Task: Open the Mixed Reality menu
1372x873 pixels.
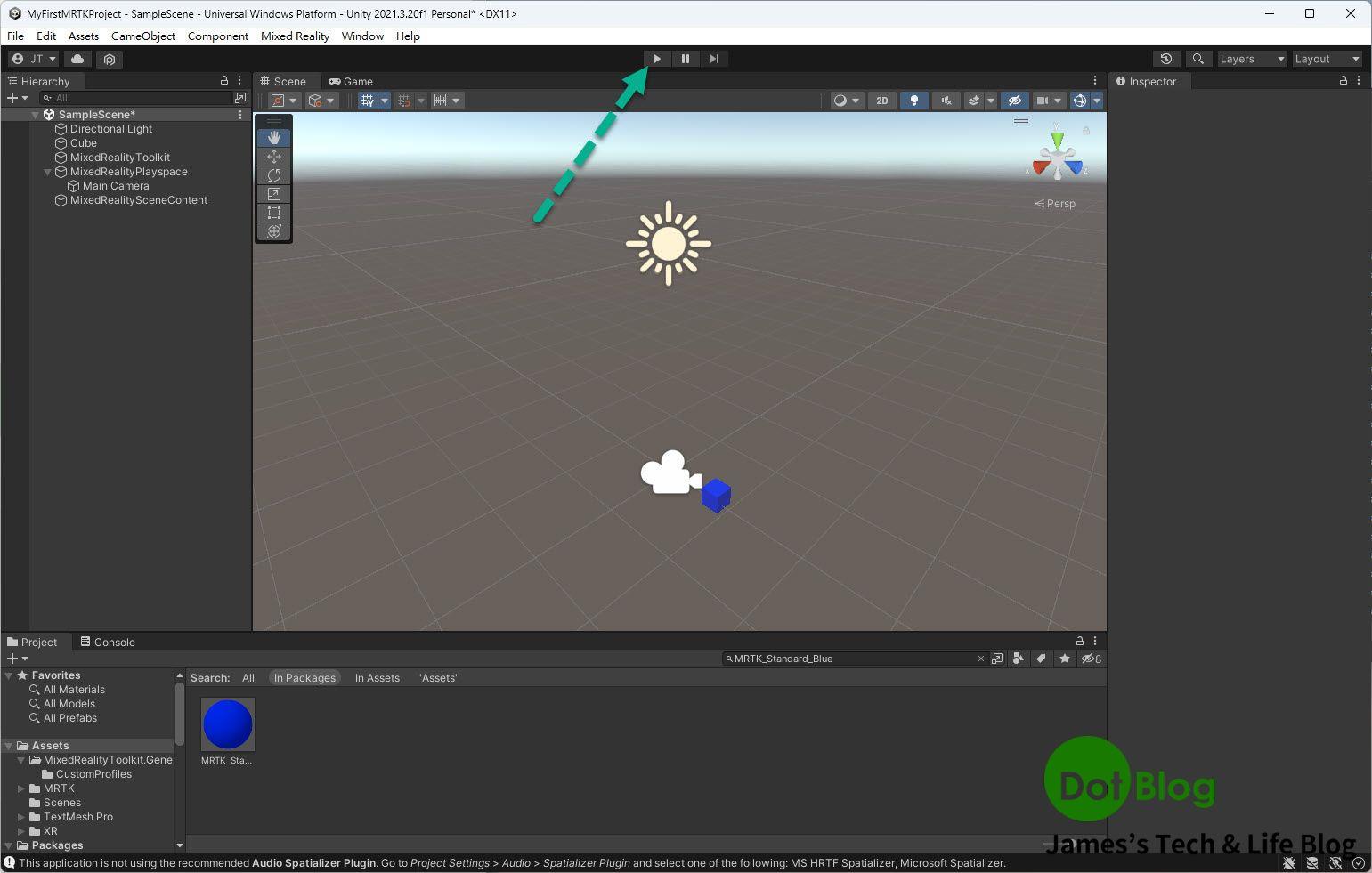Action: (x=295, y=36)
